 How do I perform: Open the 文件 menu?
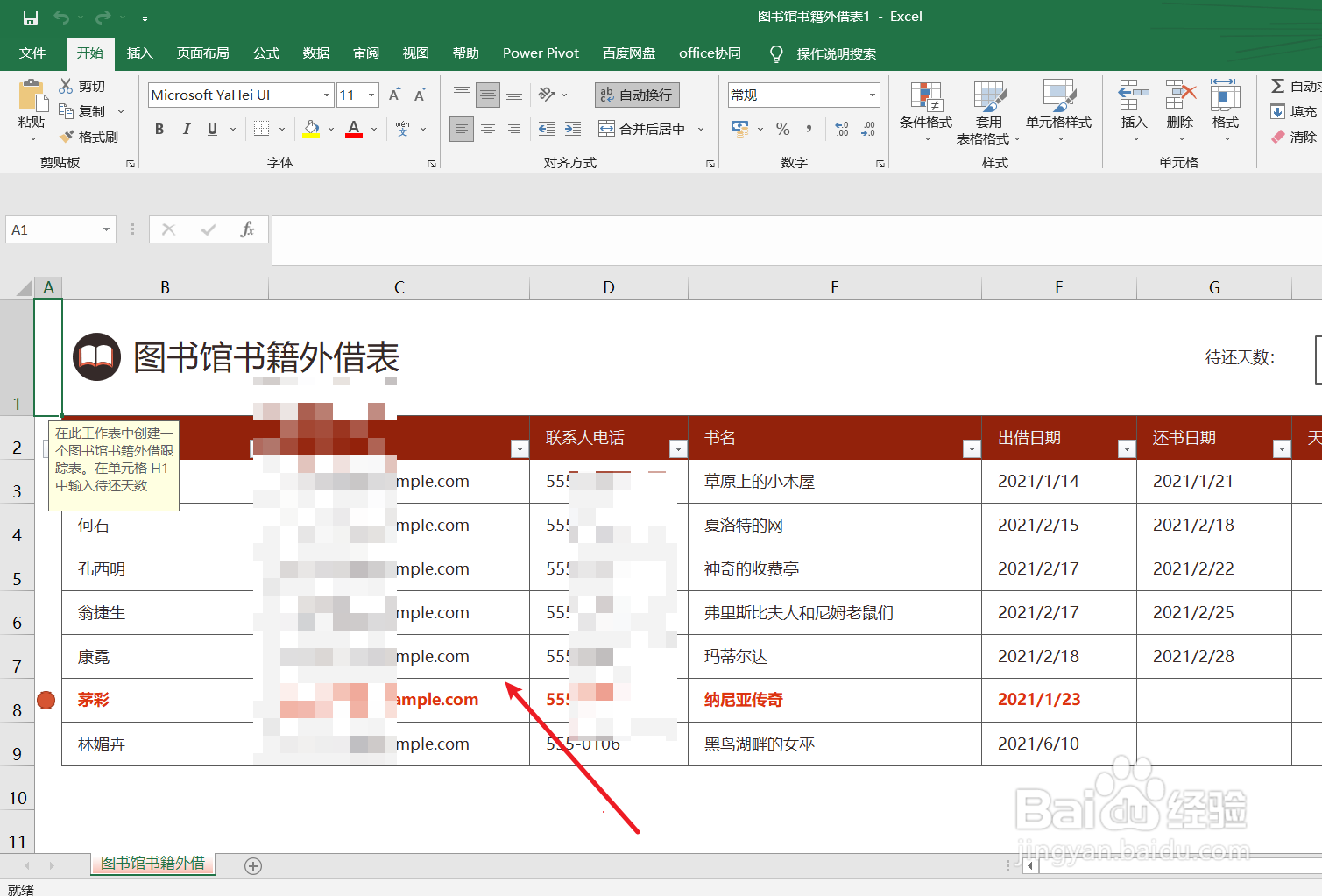(32, 53)
